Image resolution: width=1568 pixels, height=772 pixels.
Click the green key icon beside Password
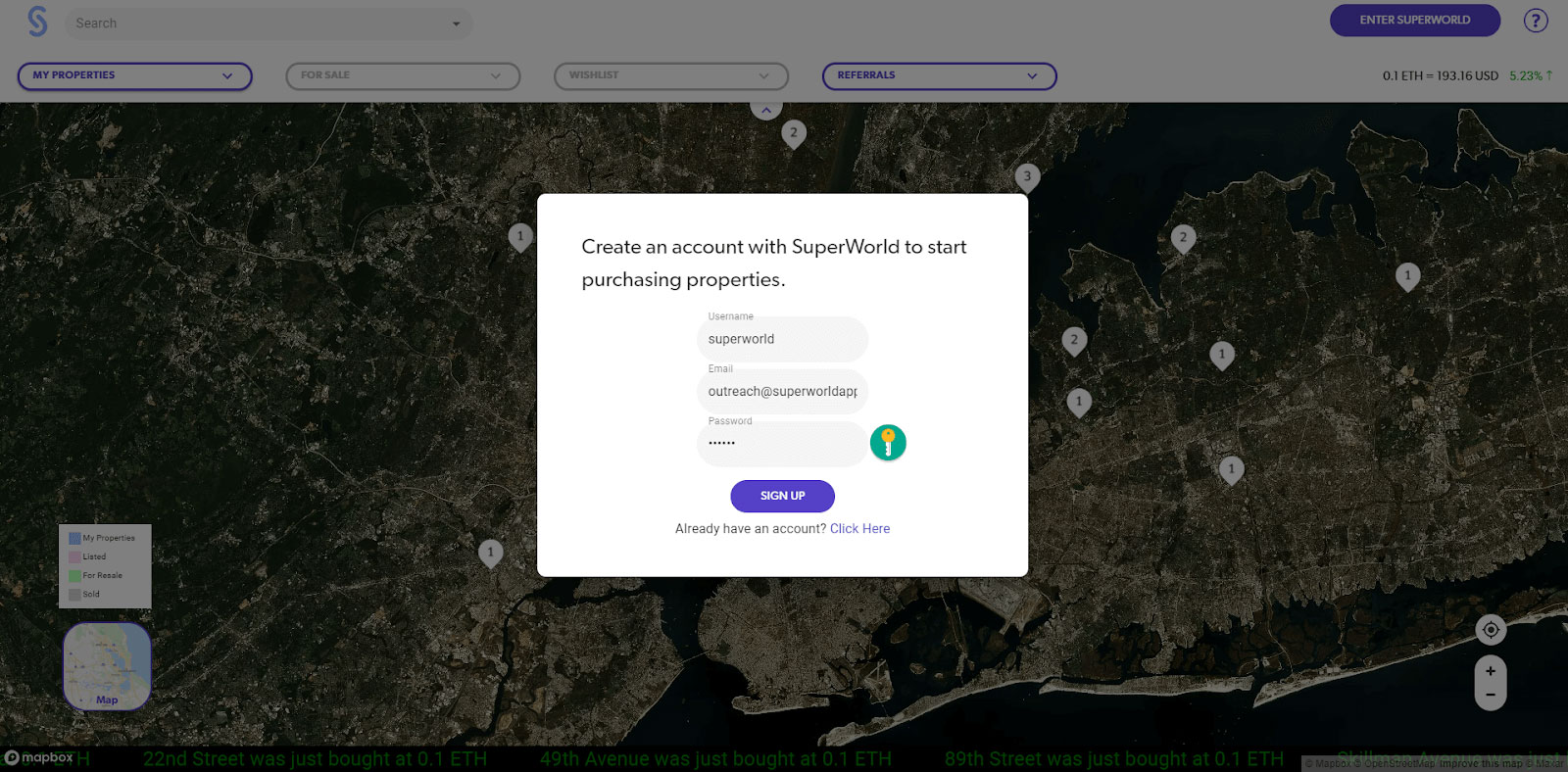point(888,443)
